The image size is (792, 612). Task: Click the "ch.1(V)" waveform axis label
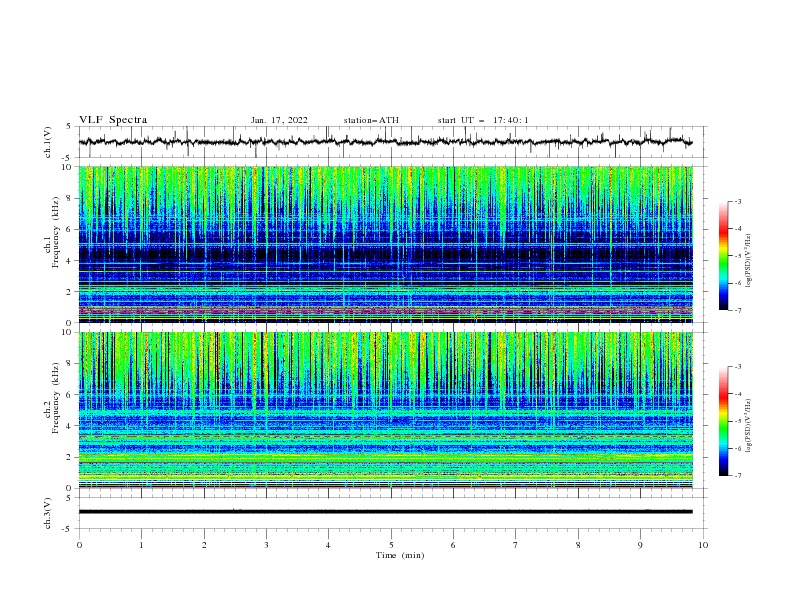click(48, 142)
